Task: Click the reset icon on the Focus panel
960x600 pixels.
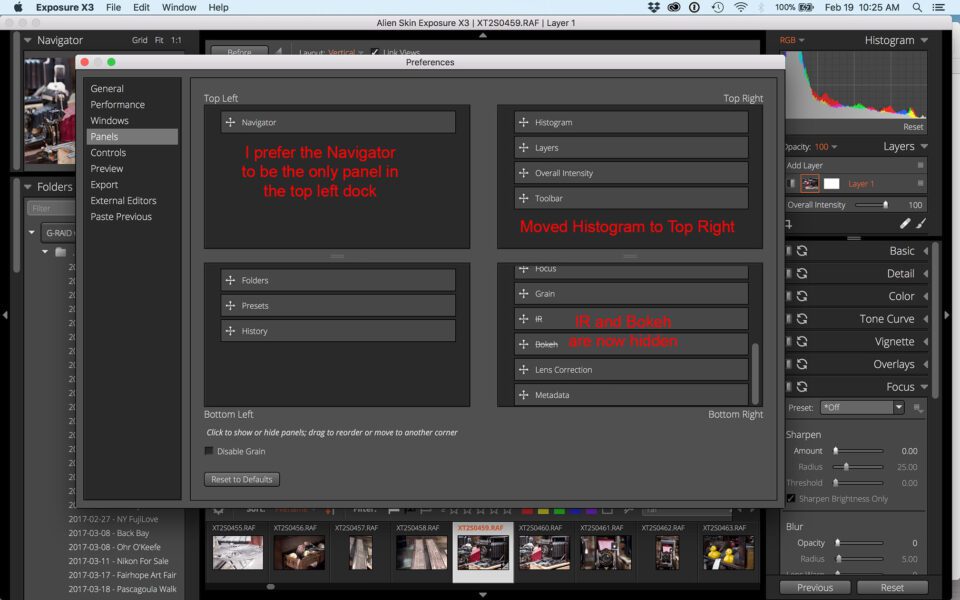Action: pyautogui.click(x=802, y=387)
